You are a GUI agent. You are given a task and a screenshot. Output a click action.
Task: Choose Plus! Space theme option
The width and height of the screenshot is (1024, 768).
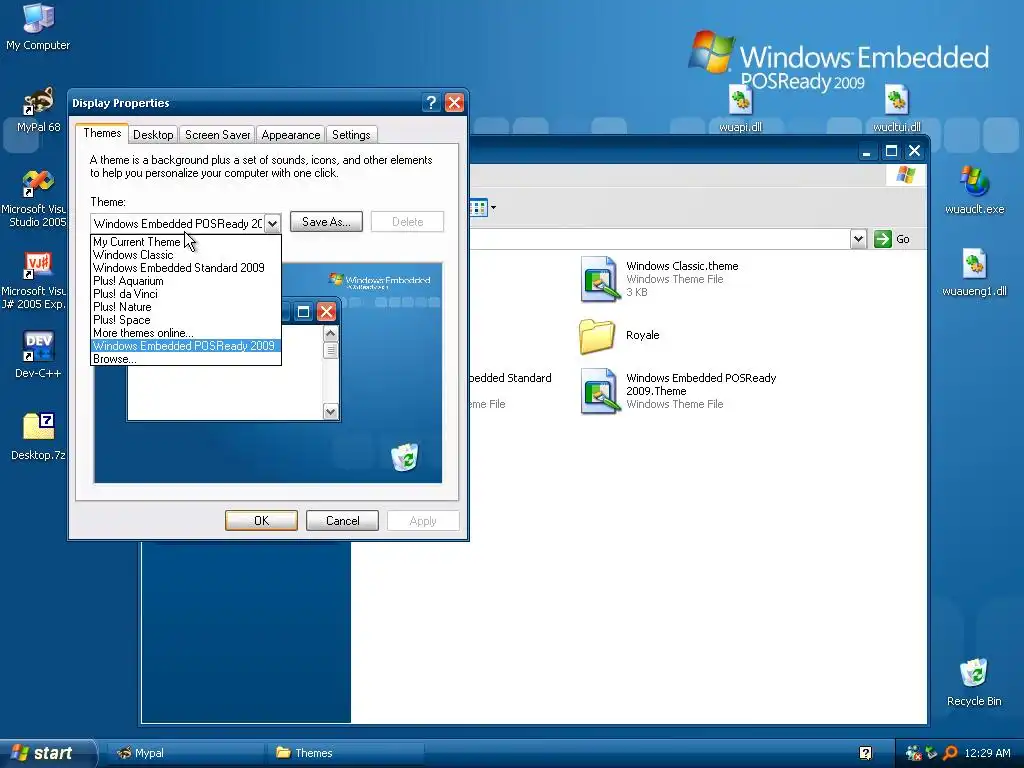pyautogui.click(x=185, y=320)
